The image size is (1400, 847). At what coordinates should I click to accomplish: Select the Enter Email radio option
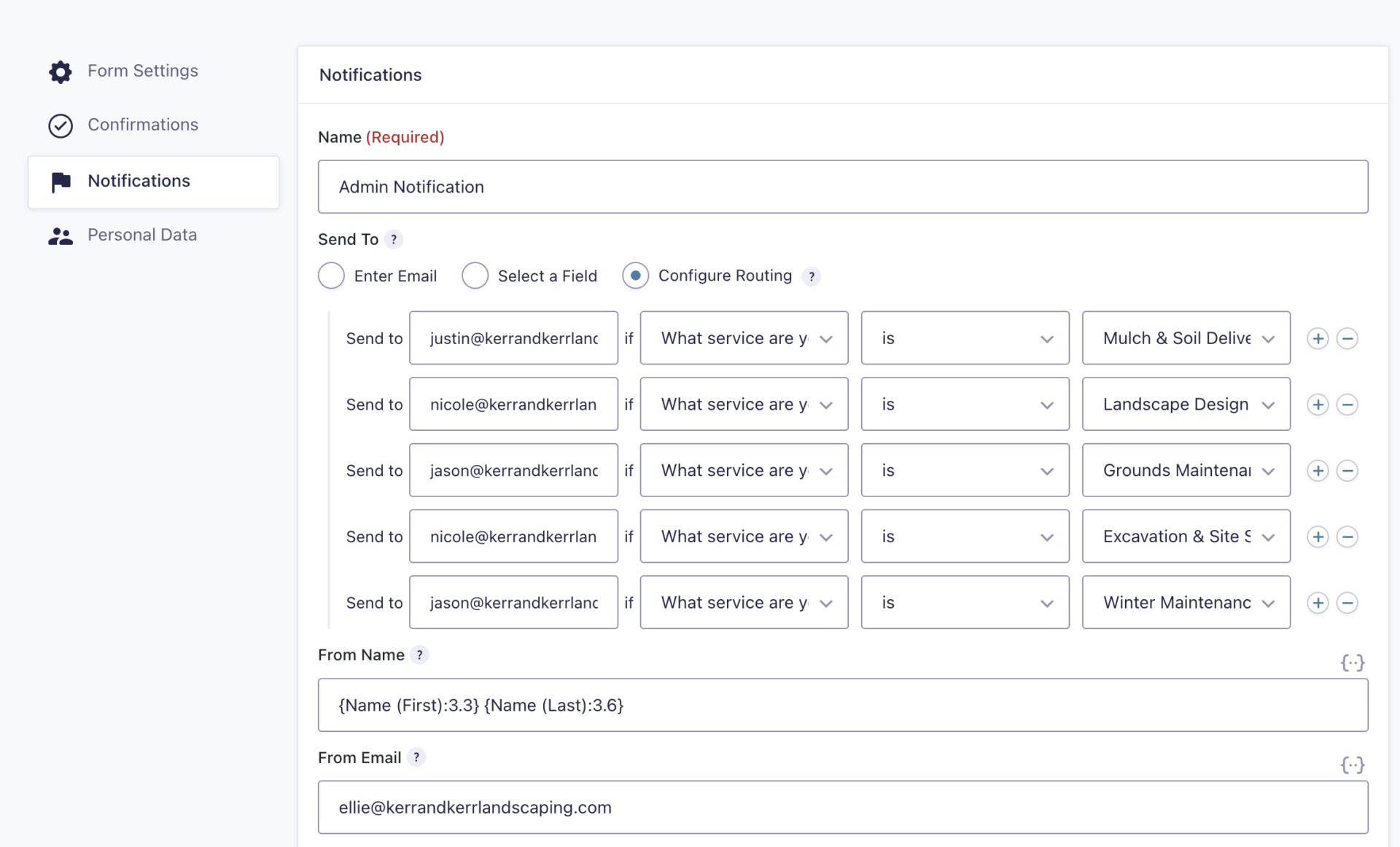(x=332, y=276)
